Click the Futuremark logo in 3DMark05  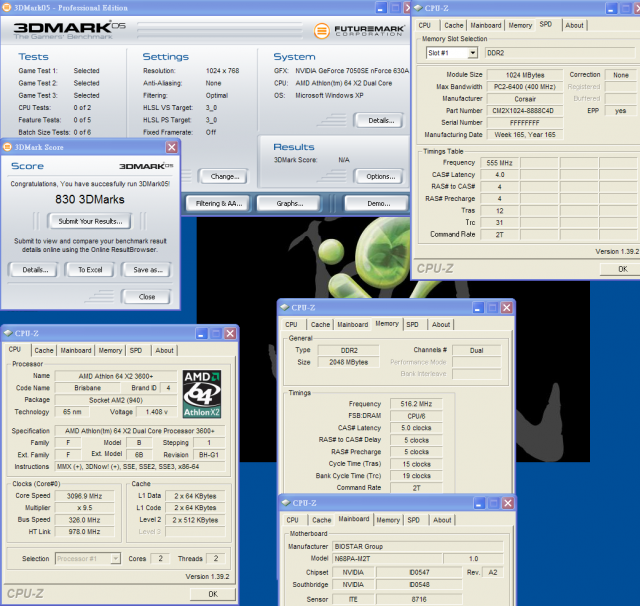(x=359, y=31)
